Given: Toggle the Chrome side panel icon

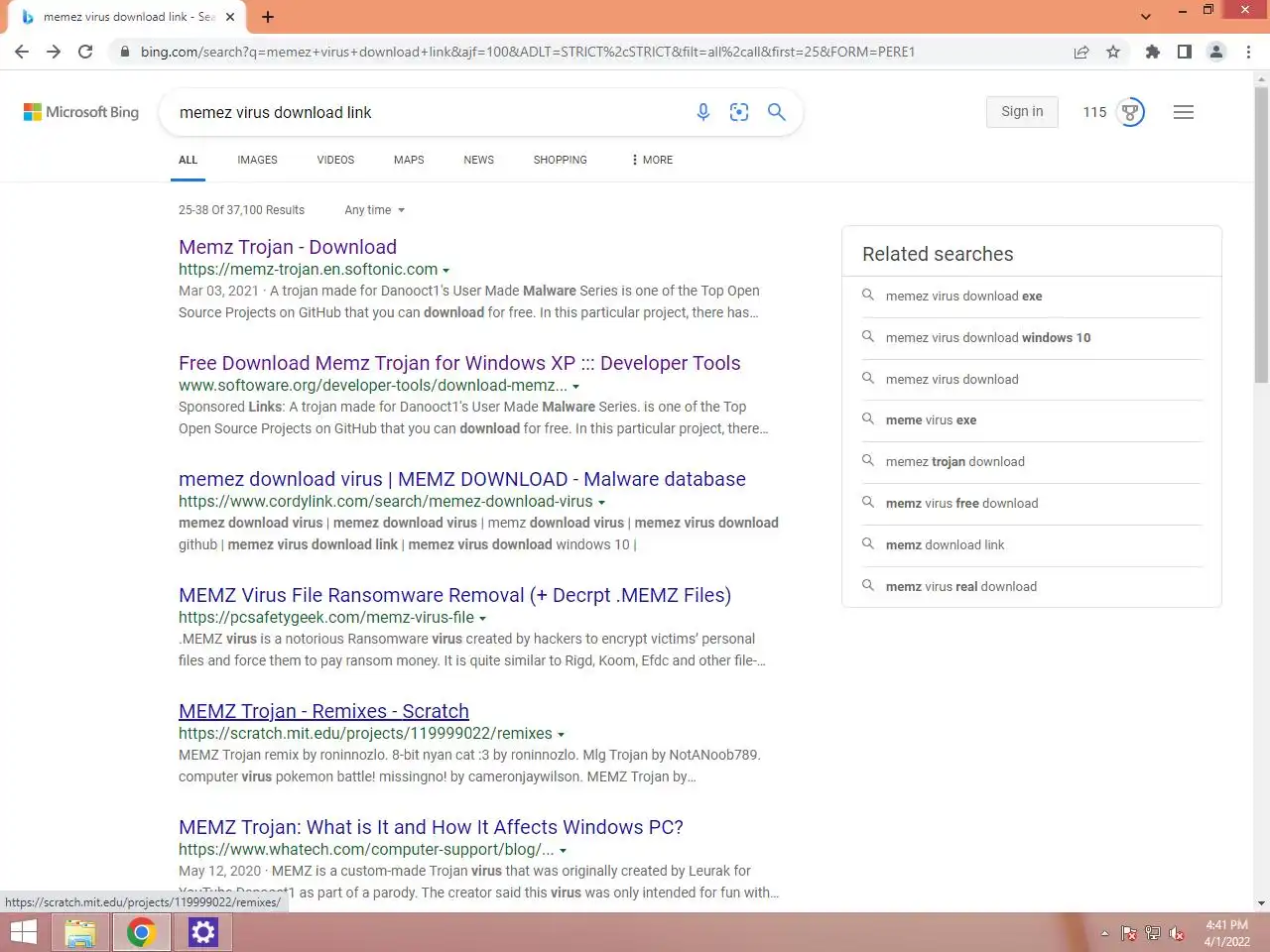Looking at the screenshot, I should [1184, 52].
